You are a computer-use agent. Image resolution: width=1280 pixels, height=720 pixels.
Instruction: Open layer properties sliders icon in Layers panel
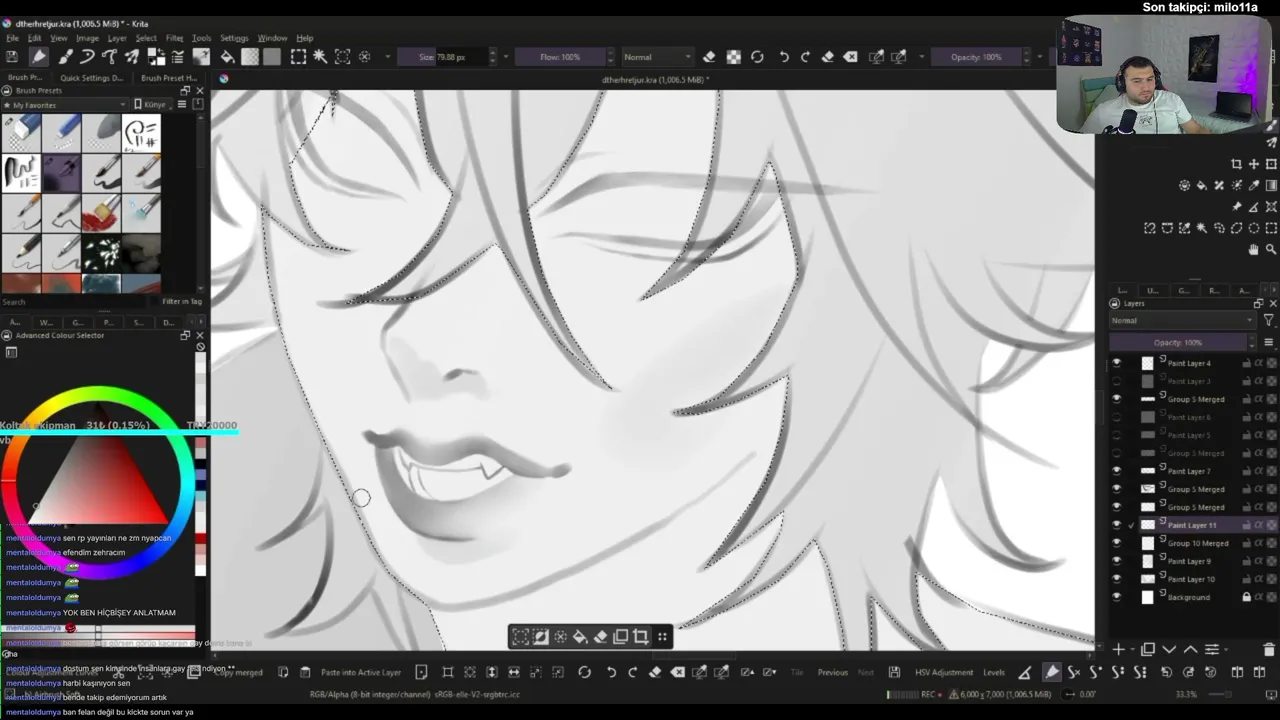[x=1211, y=650]
